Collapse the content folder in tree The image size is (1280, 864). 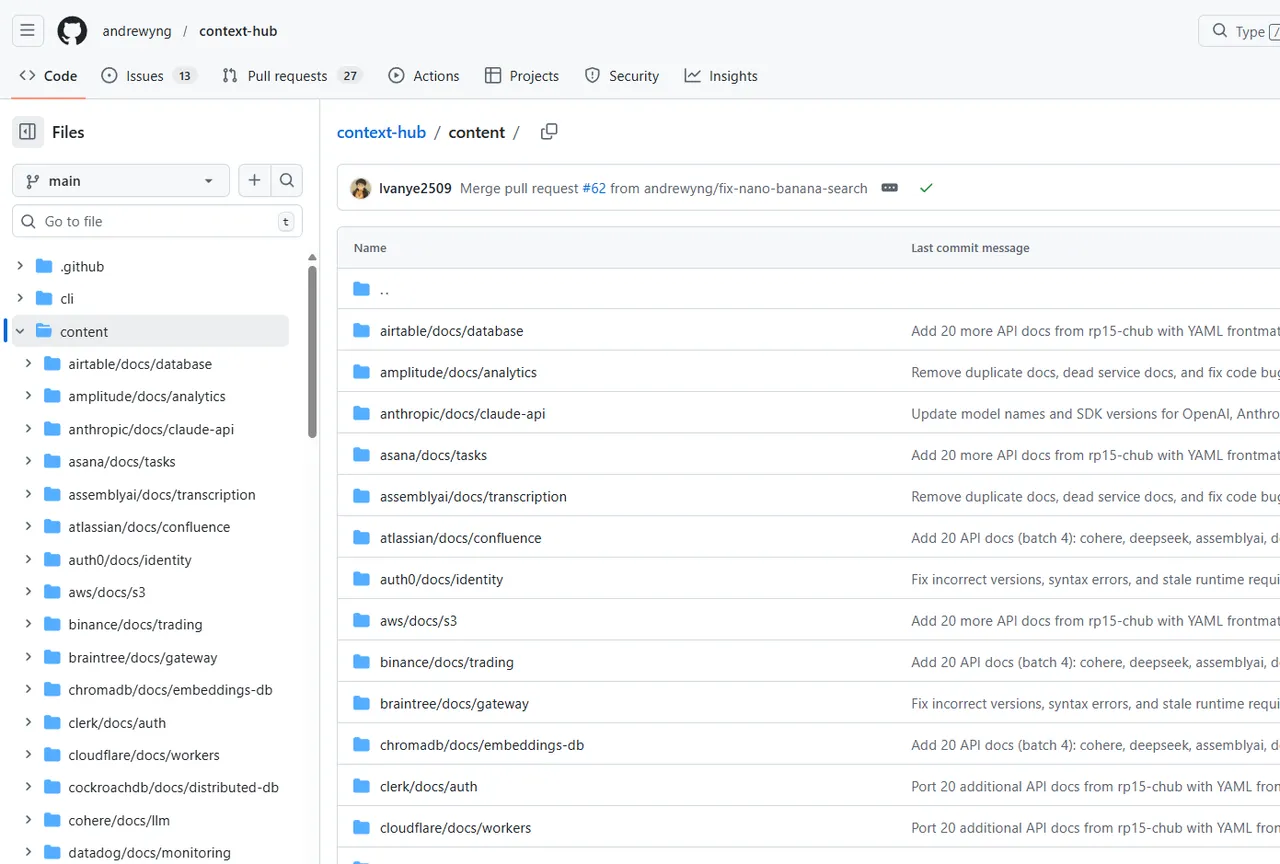point(20,331)
